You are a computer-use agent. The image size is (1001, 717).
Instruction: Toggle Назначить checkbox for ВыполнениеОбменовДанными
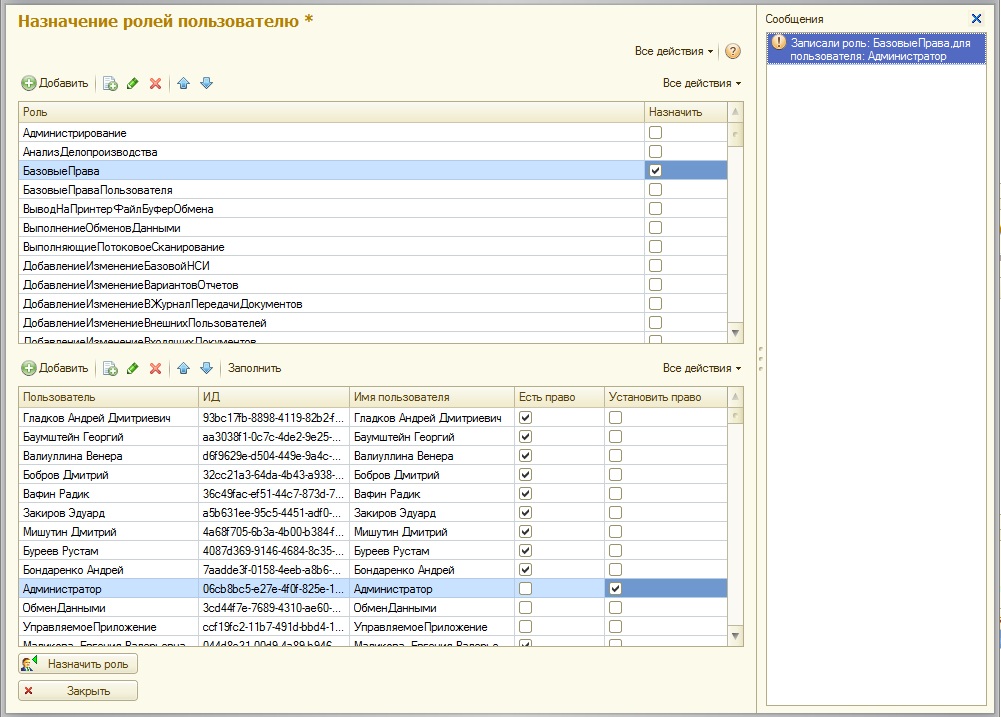tap(656, 228)
